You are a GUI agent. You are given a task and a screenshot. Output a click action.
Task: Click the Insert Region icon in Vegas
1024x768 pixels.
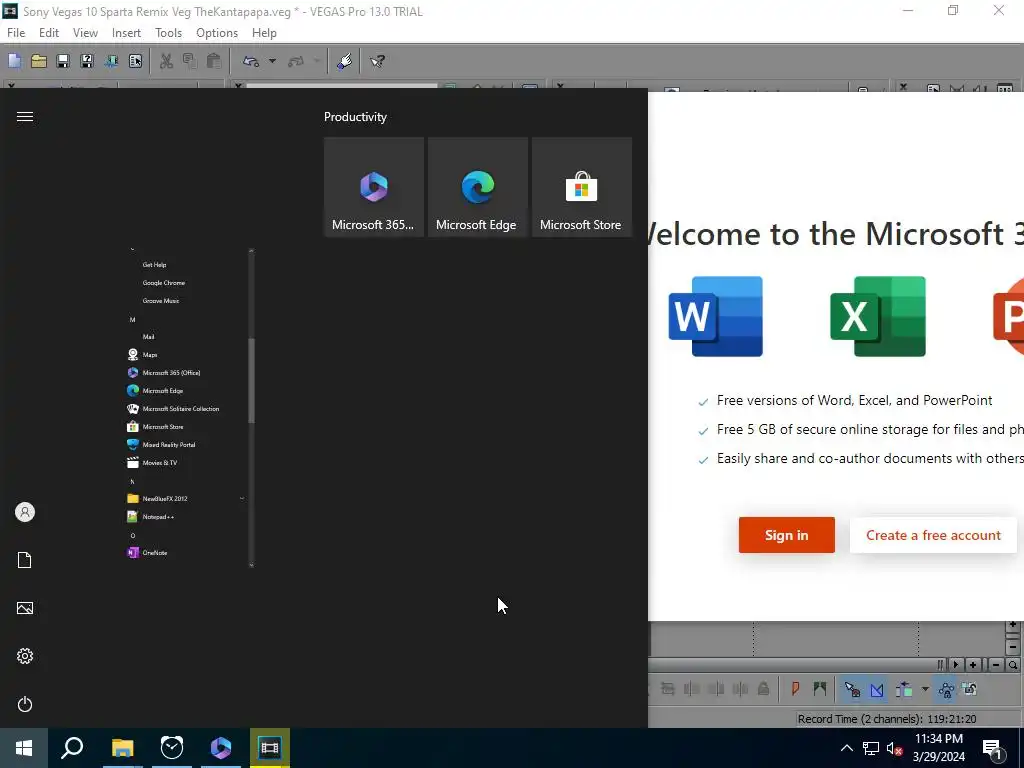(x=819, y=689)
